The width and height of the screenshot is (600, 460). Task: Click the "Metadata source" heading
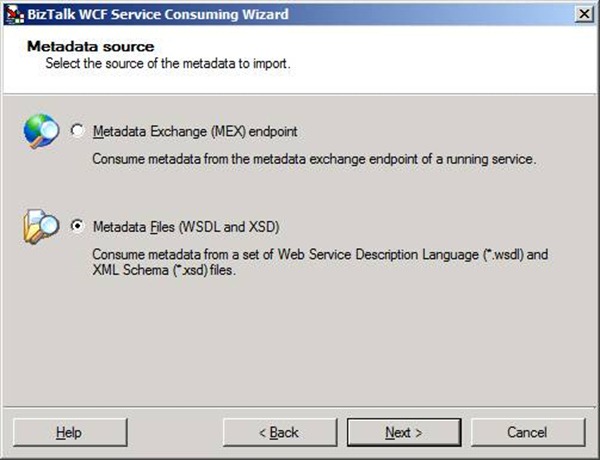[90, 46]
